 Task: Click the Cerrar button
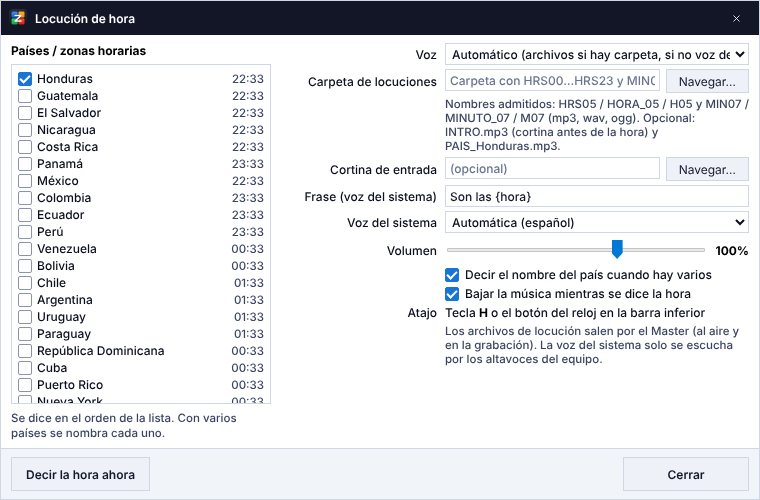click(x=685, y=474)
